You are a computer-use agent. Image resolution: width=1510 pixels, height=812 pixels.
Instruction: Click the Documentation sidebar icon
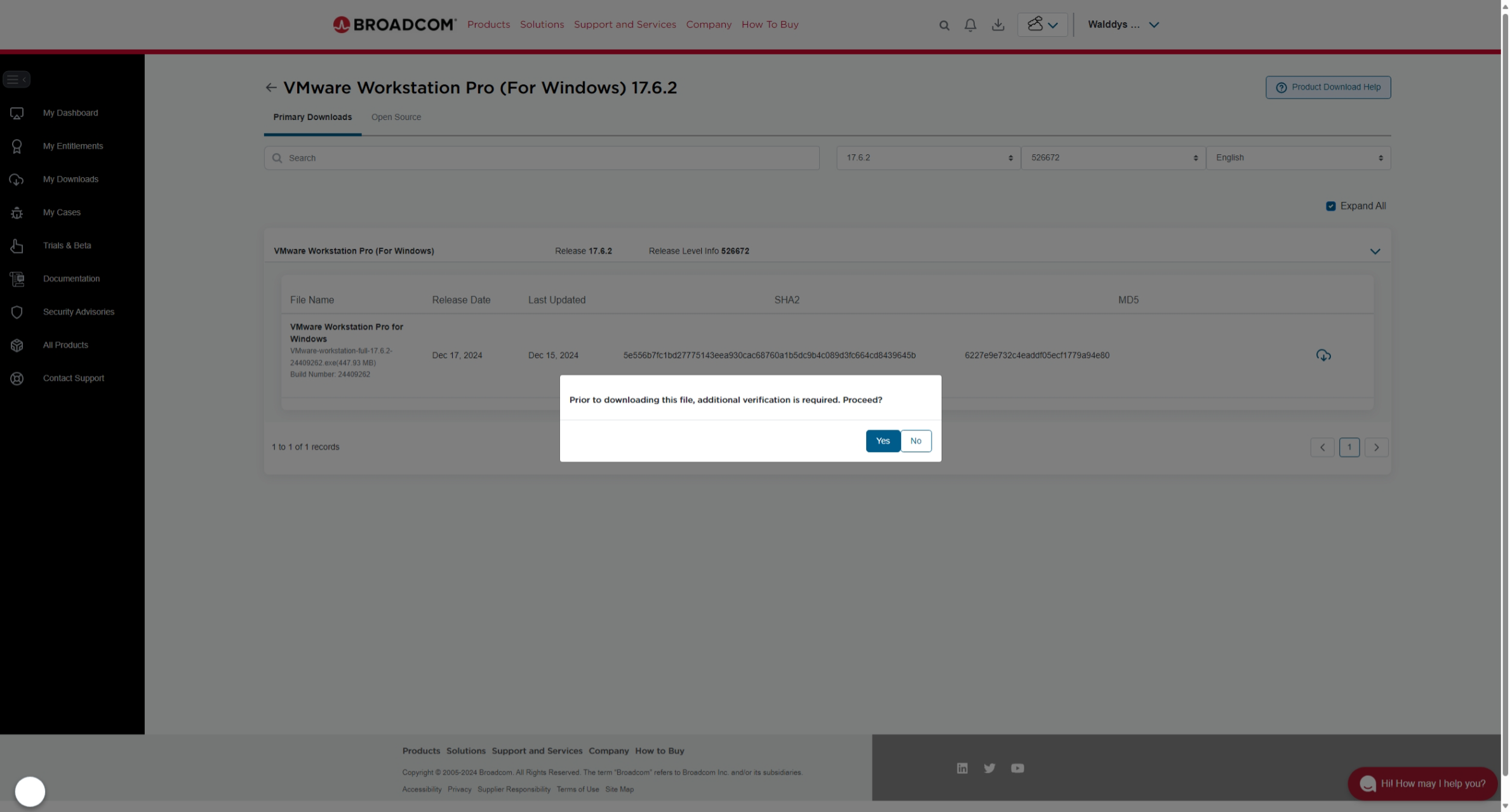click(x=17, y=279)
